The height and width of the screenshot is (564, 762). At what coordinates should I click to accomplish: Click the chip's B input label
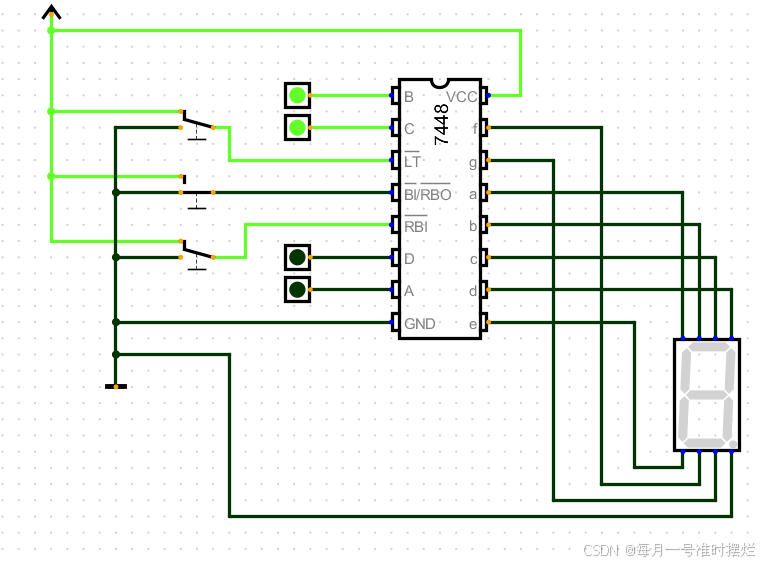click(x=409, y=97)
